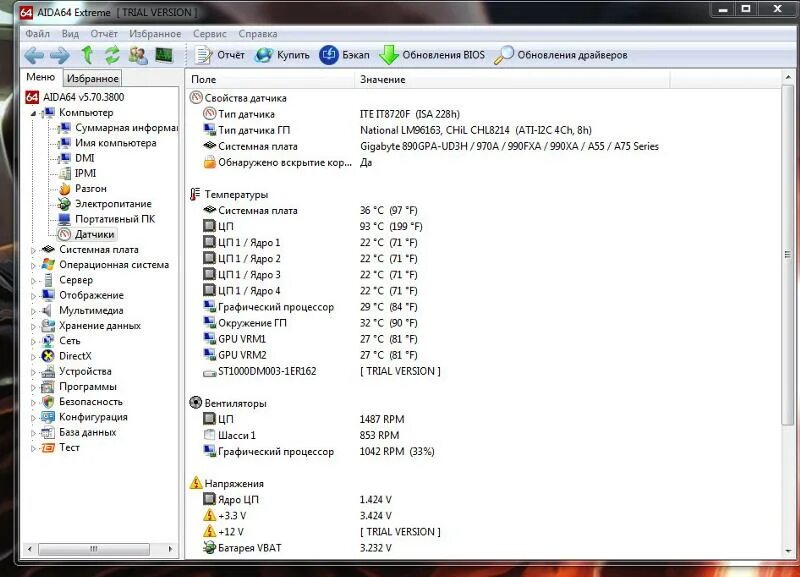Click the DirectX icon in tree
Viewport: 800px width, 577px height.
point(48,356)
